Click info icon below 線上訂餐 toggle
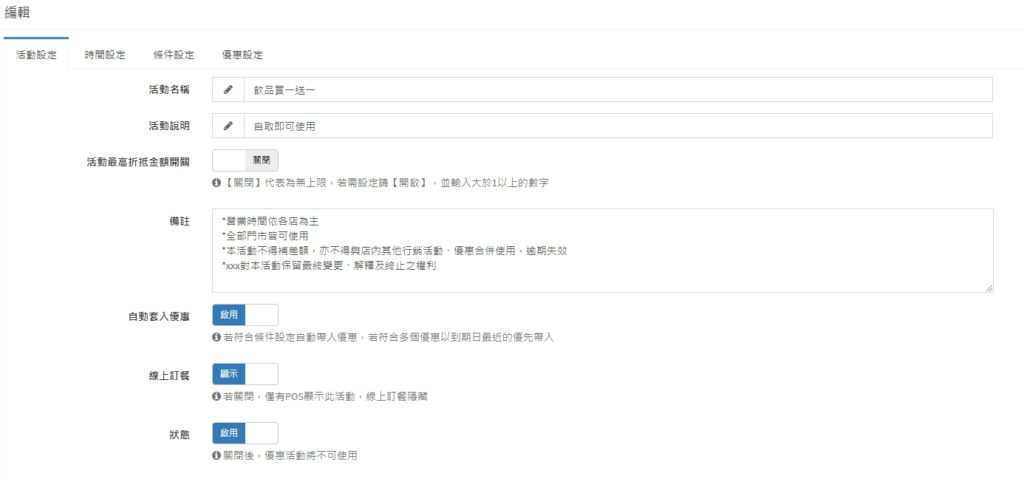Viewport: 1024px width, 482px height. [216, 397]
